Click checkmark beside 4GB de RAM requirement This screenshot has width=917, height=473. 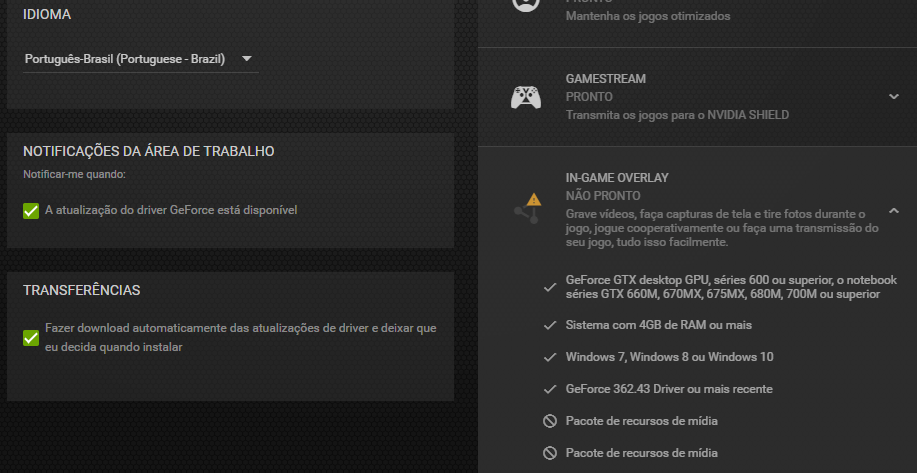point(550,325)
